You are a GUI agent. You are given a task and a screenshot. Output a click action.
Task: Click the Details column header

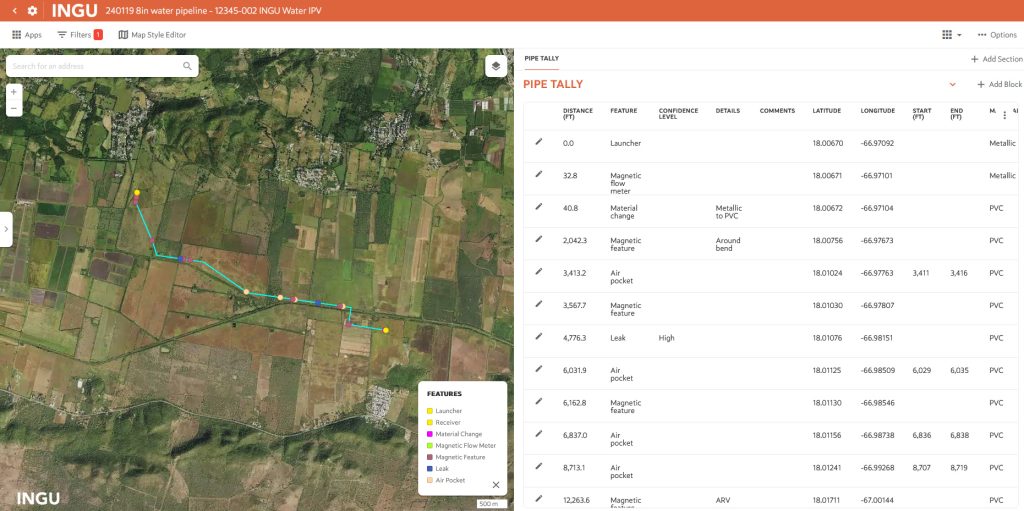pos(728,111)
